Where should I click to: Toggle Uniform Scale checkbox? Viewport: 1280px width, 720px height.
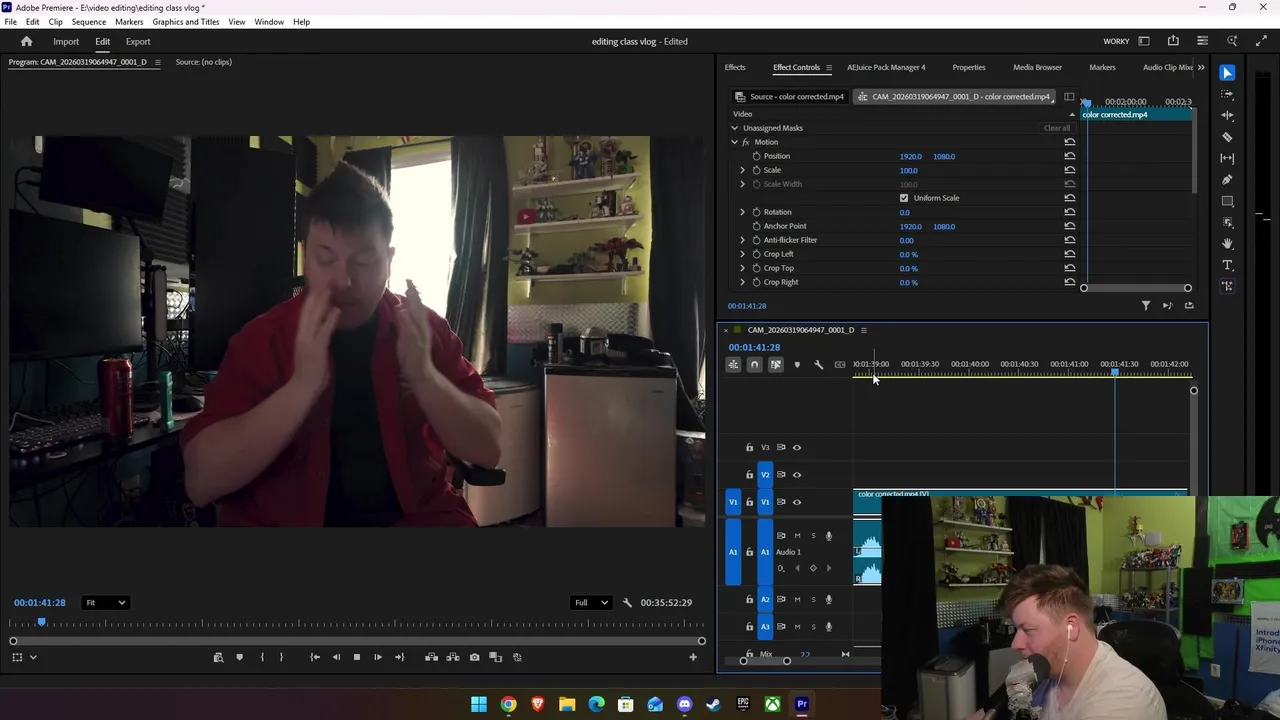(x=904, y=198)
